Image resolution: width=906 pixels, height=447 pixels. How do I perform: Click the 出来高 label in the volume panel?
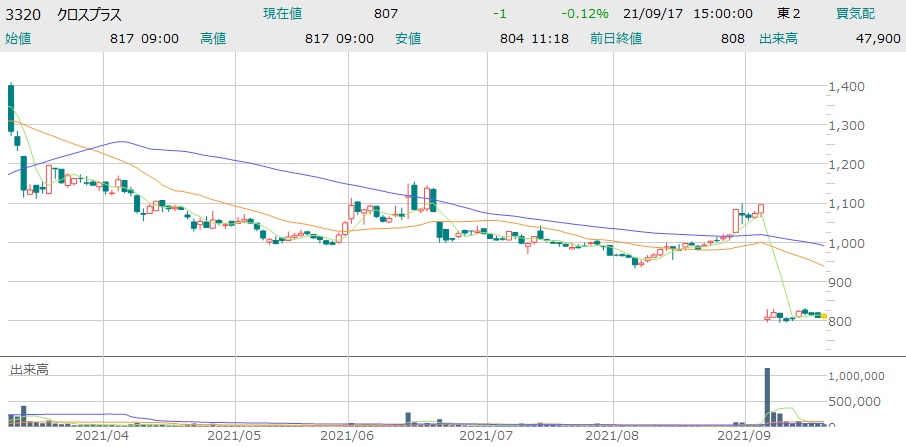(29, 369)
